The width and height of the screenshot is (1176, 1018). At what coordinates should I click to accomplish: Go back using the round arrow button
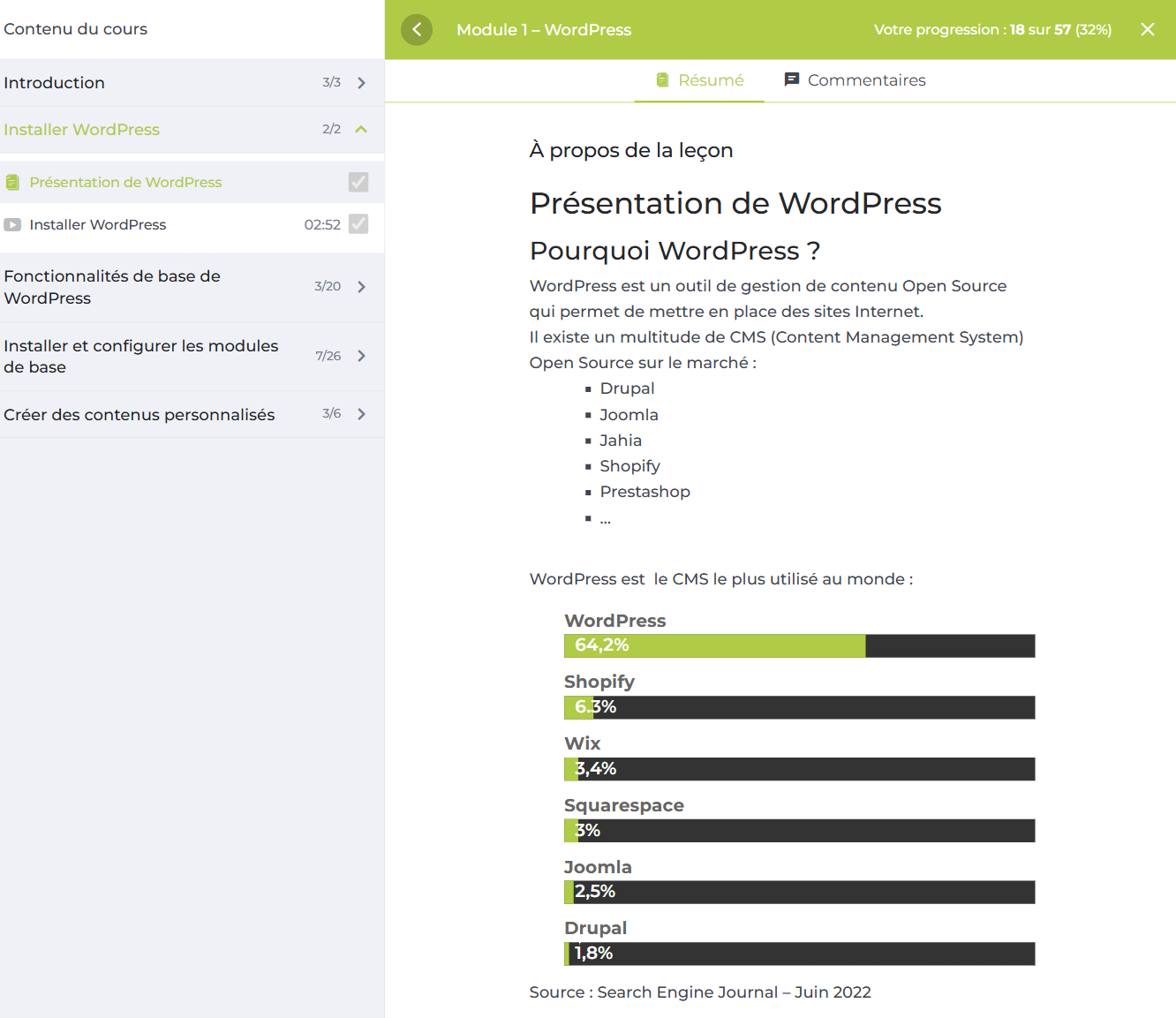[417, 29]
